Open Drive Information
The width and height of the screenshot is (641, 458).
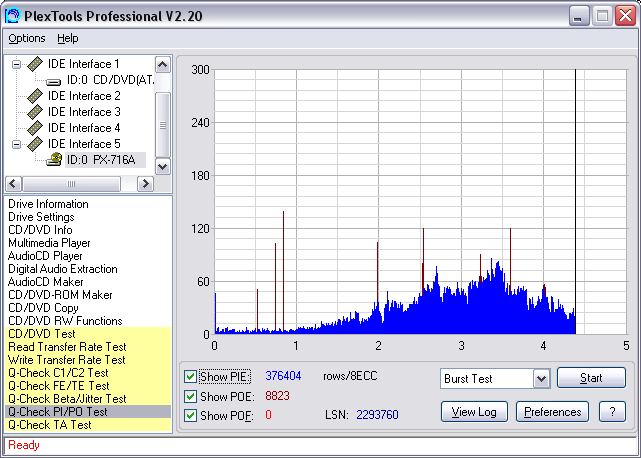coord(48,204)
